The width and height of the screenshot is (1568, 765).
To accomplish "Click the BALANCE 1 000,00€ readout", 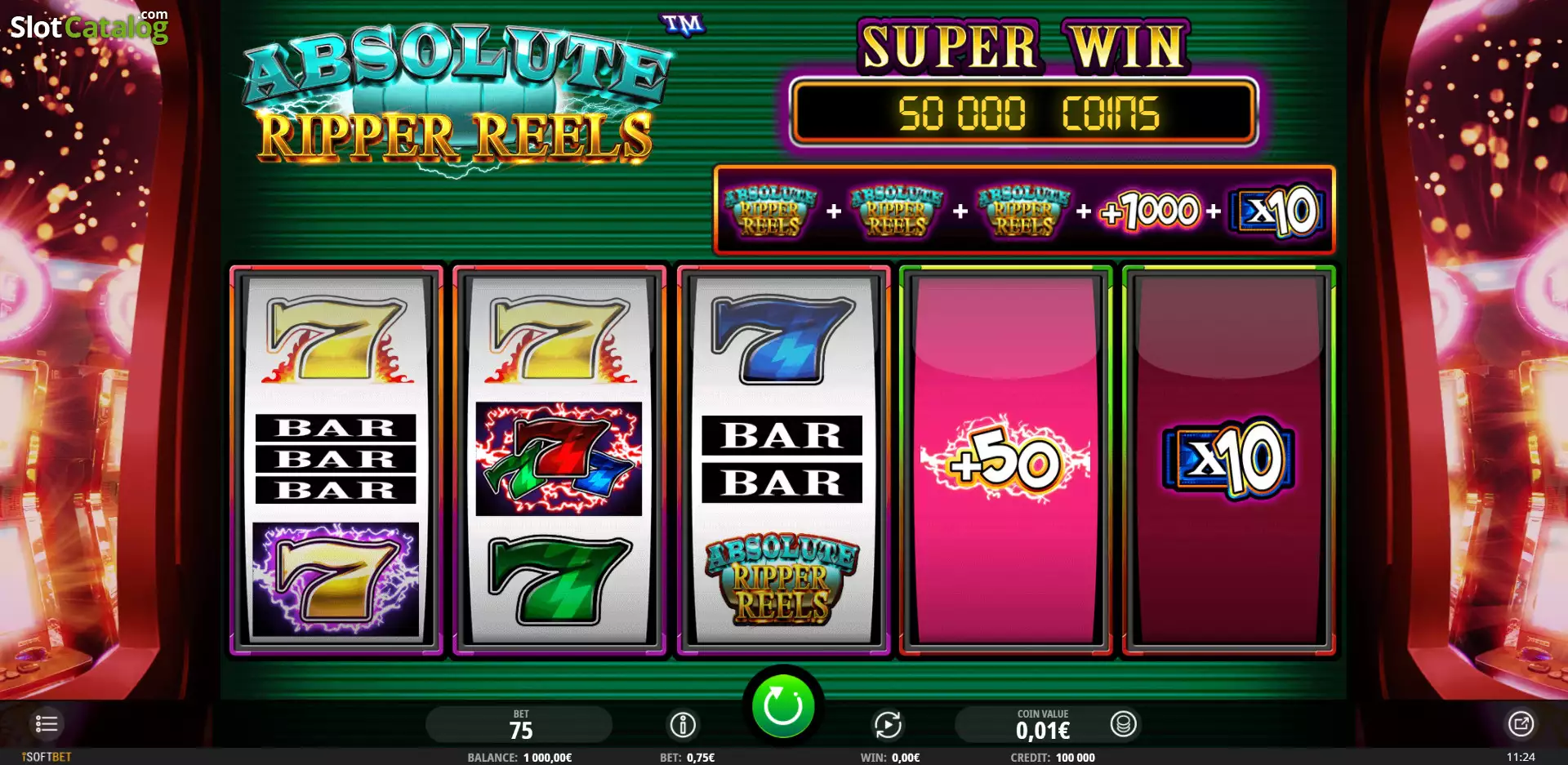I will [x=519, y=758].
